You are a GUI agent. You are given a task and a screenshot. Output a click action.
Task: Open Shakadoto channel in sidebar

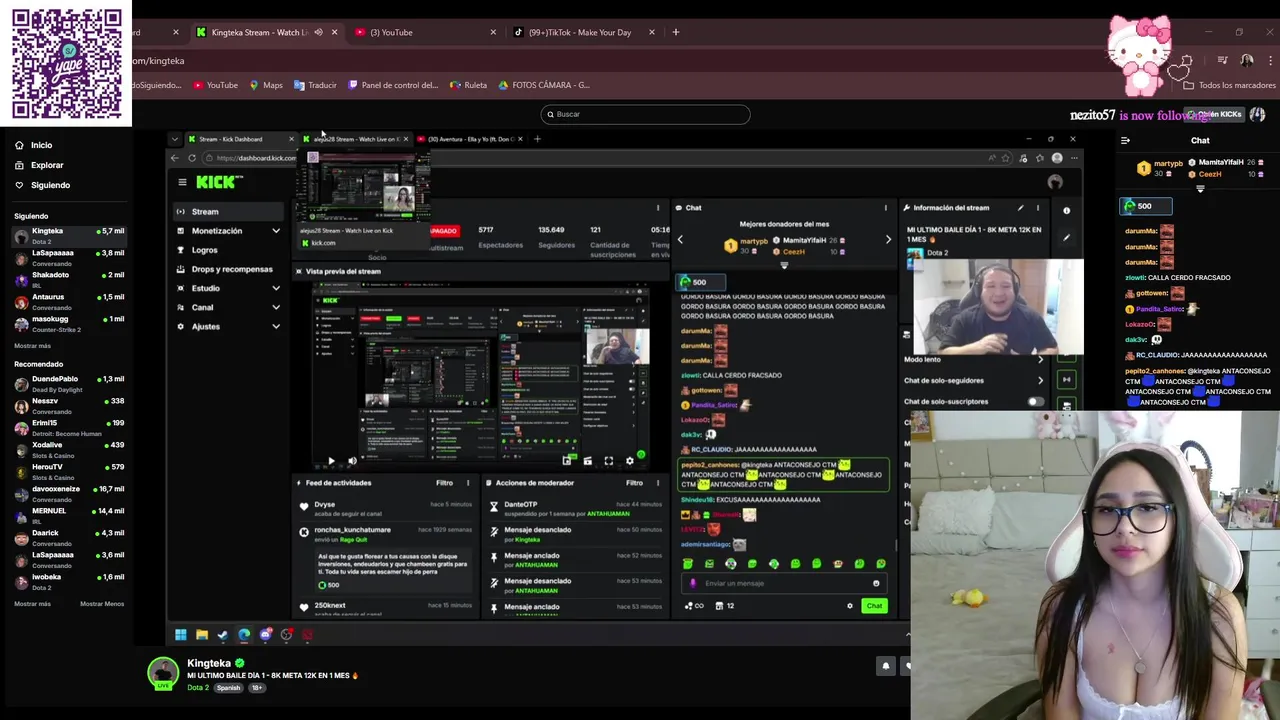click(68, 279)
